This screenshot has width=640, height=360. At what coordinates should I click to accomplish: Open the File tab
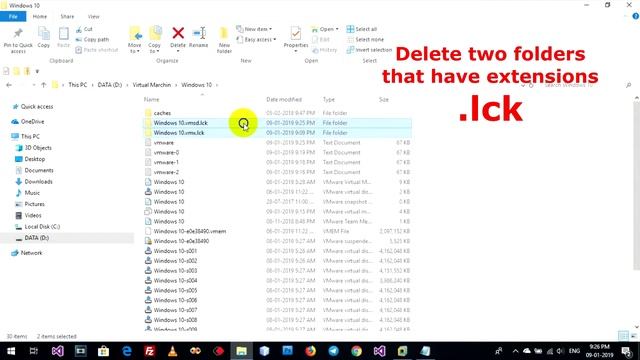pyautogui.click(x=13, y=16)
